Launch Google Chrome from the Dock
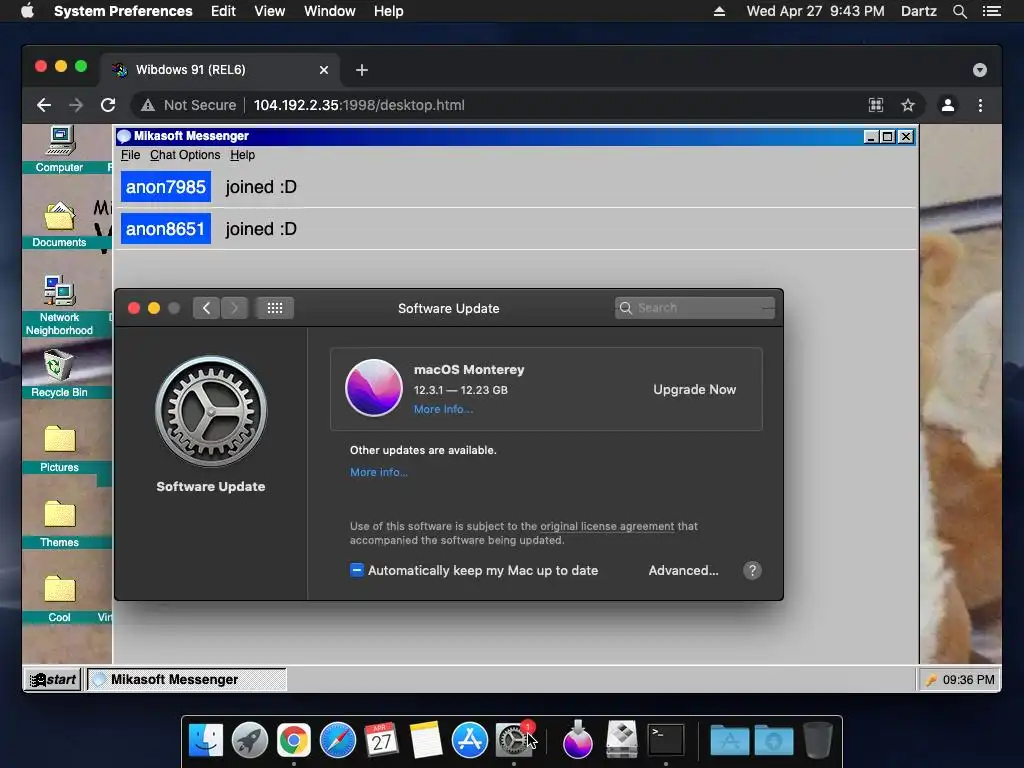1024x768 pixels. (293, 741)
